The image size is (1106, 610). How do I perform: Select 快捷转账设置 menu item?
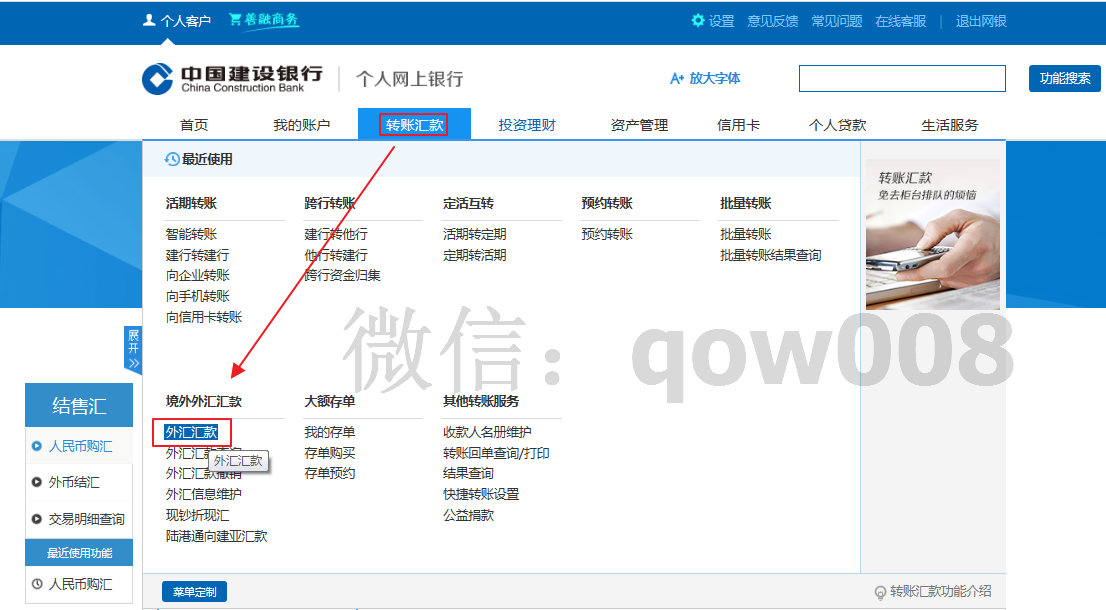point(481,494)
